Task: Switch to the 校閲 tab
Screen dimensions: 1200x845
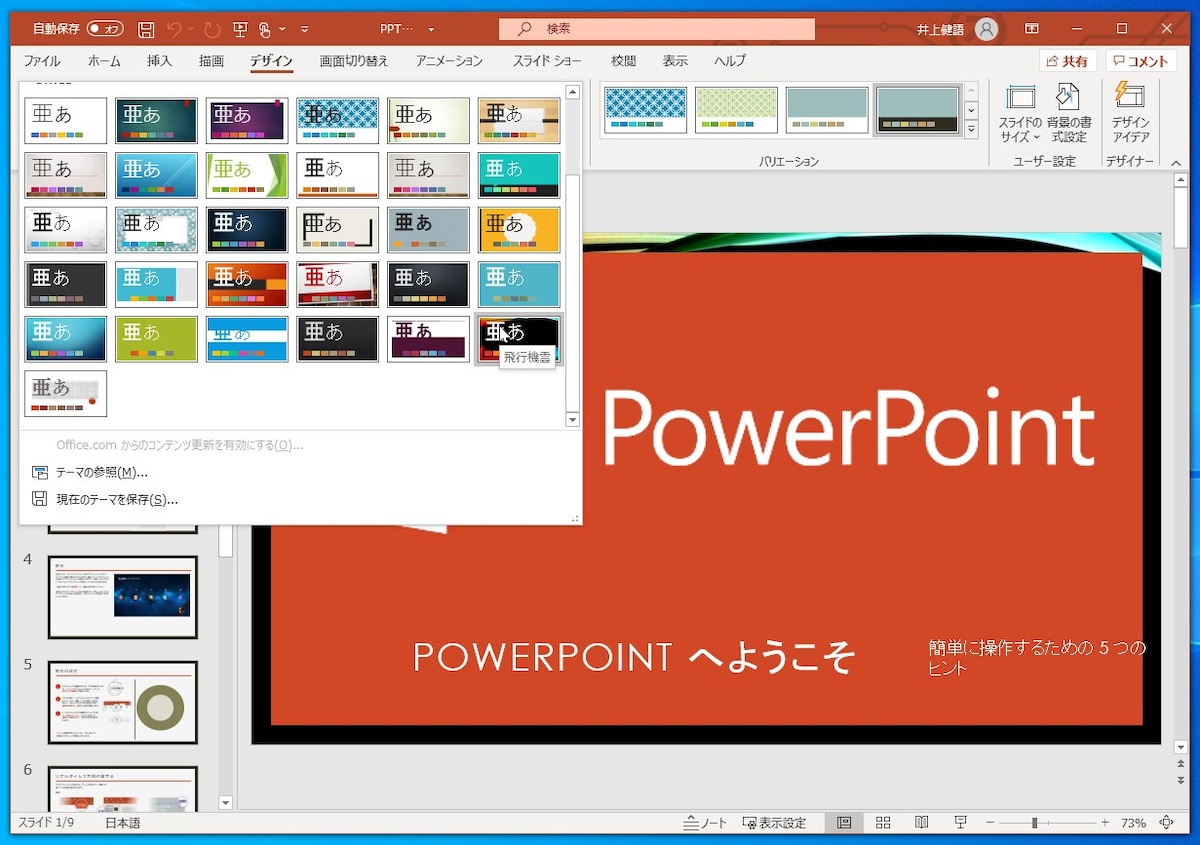Action: point(624,61)
